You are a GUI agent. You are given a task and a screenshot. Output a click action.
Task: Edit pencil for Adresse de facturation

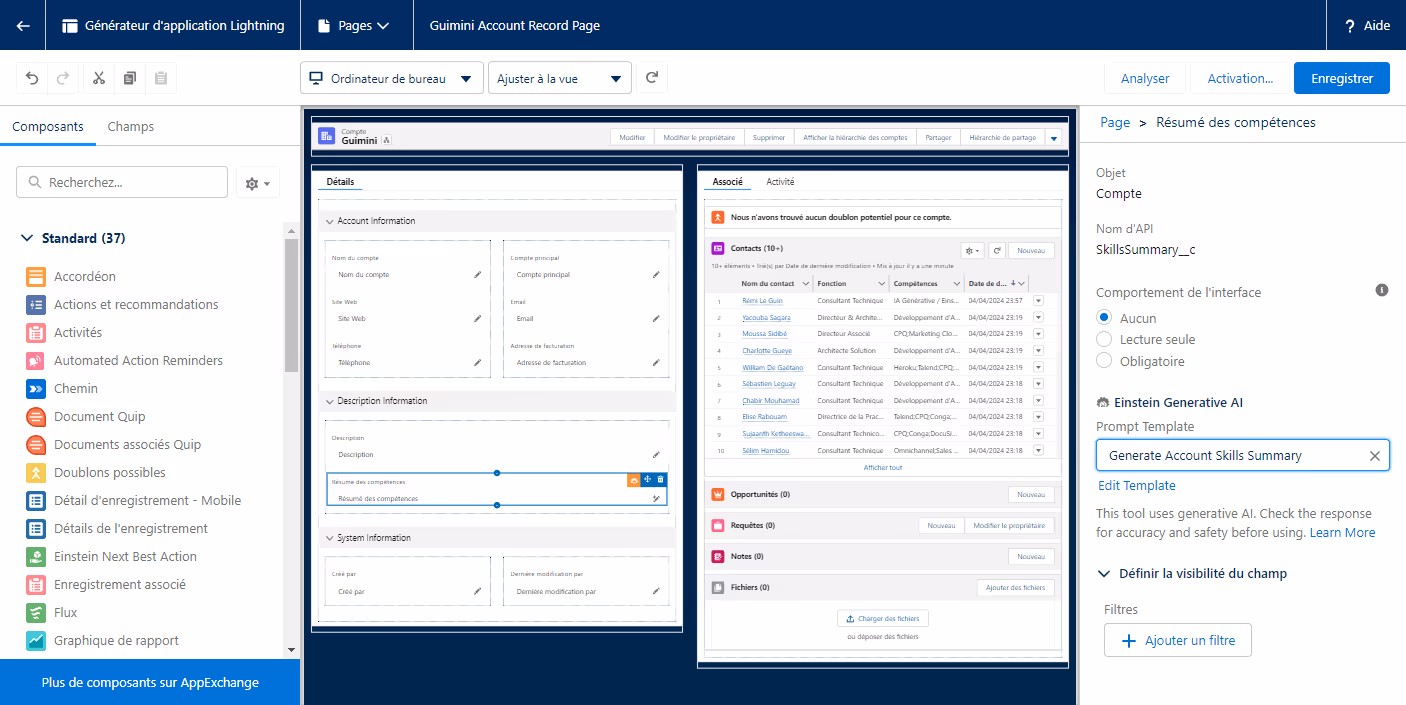tap(656, 362)
